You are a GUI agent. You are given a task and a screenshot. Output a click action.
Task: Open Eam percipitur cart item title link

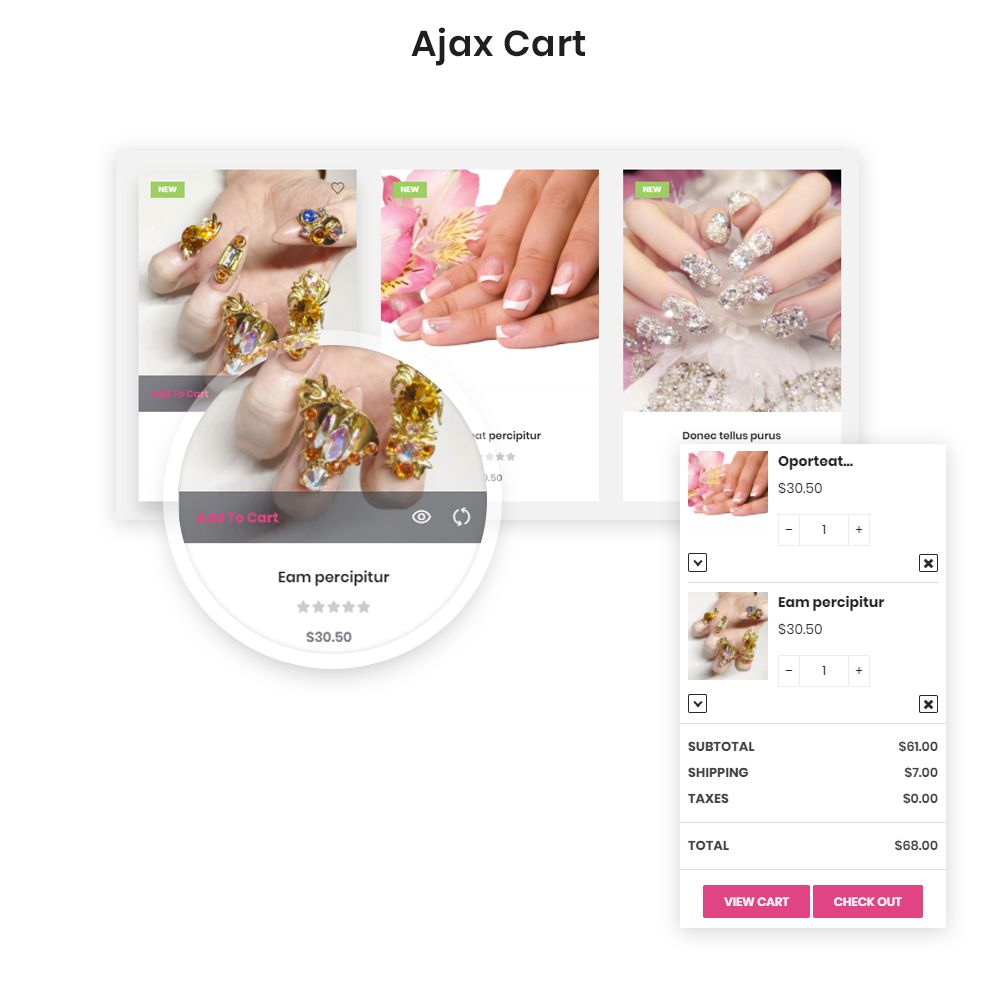coord(831,603)
